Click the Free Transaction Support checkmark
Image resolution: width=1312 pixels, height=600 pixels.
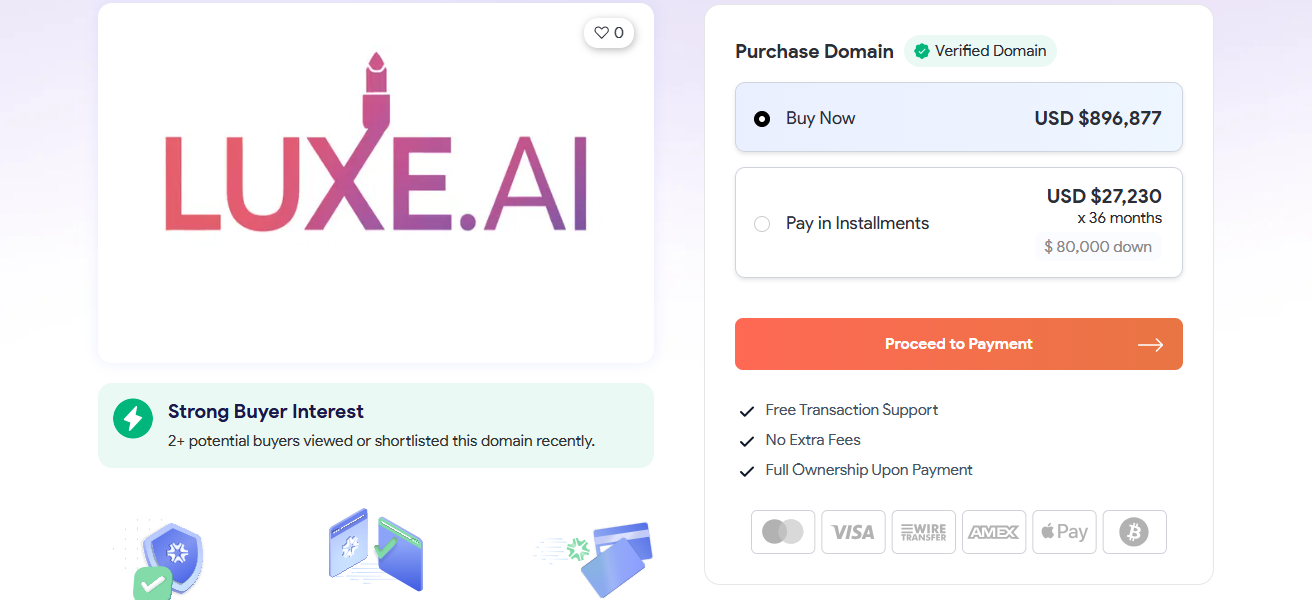(746, 410)
